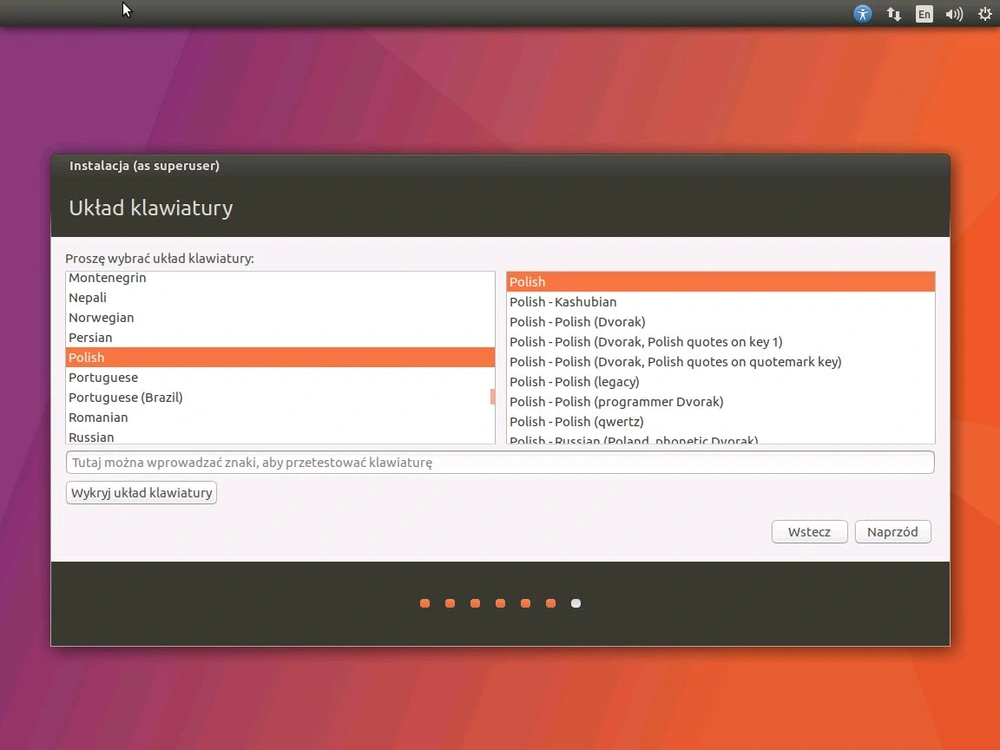Choose Polish - Polish (legacy) variant
The image size is (1000, 750).
coord(721,381)
